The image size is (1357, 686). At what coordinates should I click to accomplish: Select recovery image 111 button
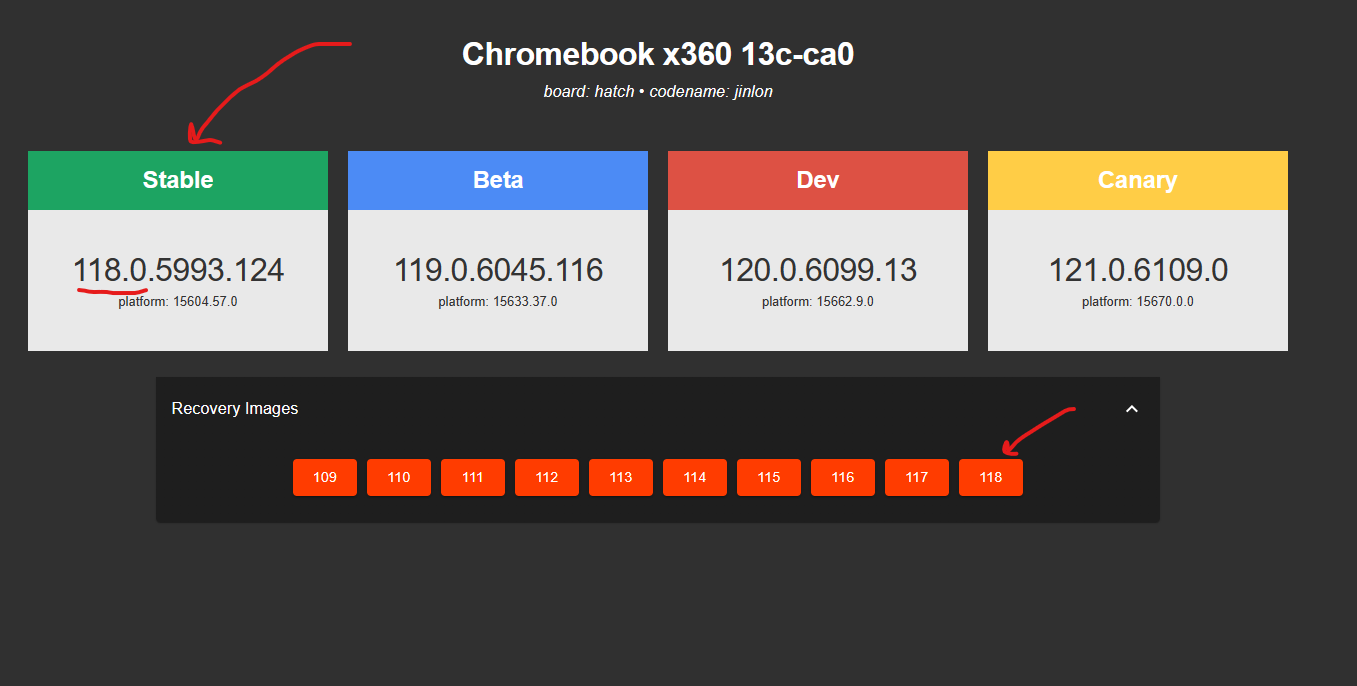pos(473,478)
